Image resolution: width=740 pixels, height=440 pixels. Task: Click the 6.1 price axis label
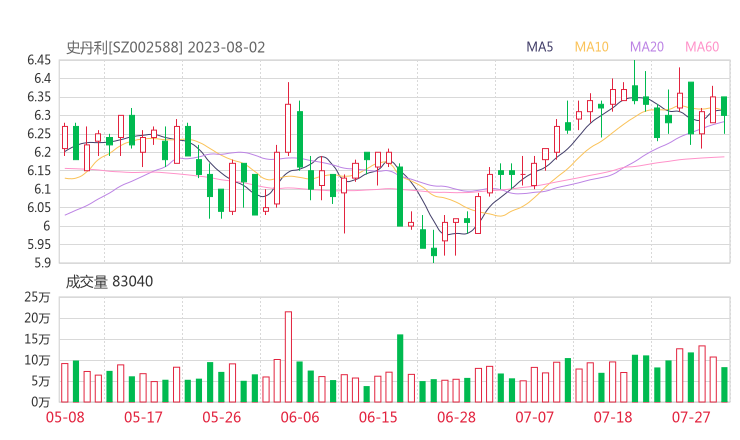coord(42,189)
